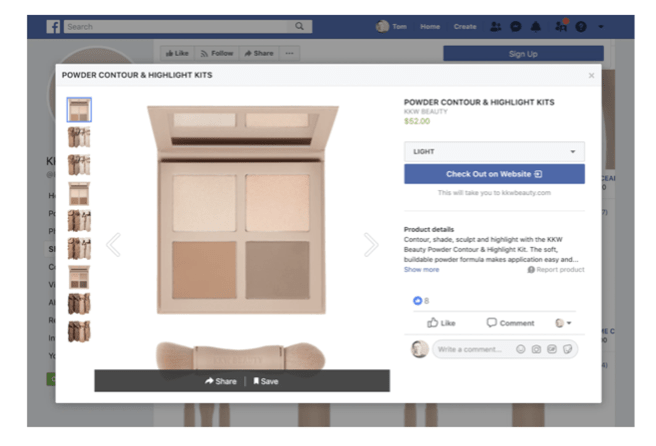Open the comment-as profile selector
This screenshot has width=656, height=446.
pyautogui.click(x=563, y=323)
